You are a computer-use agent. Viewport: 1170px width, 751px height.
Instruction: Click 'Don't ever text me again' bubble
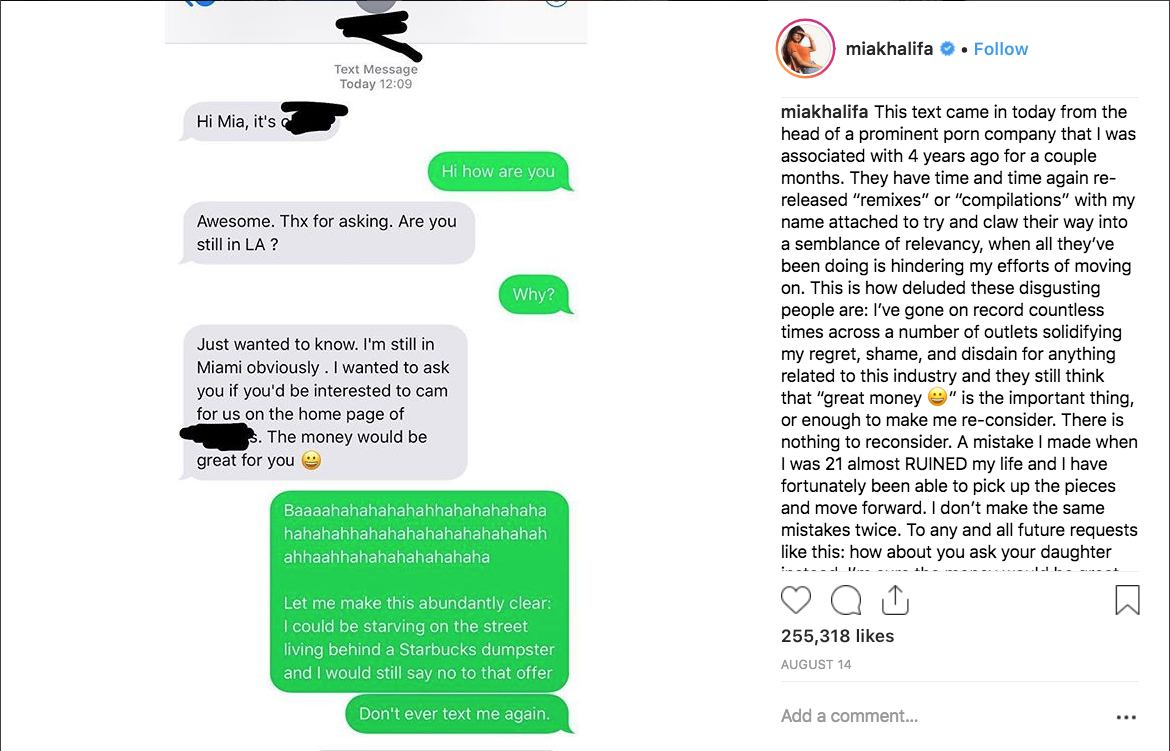456,714
